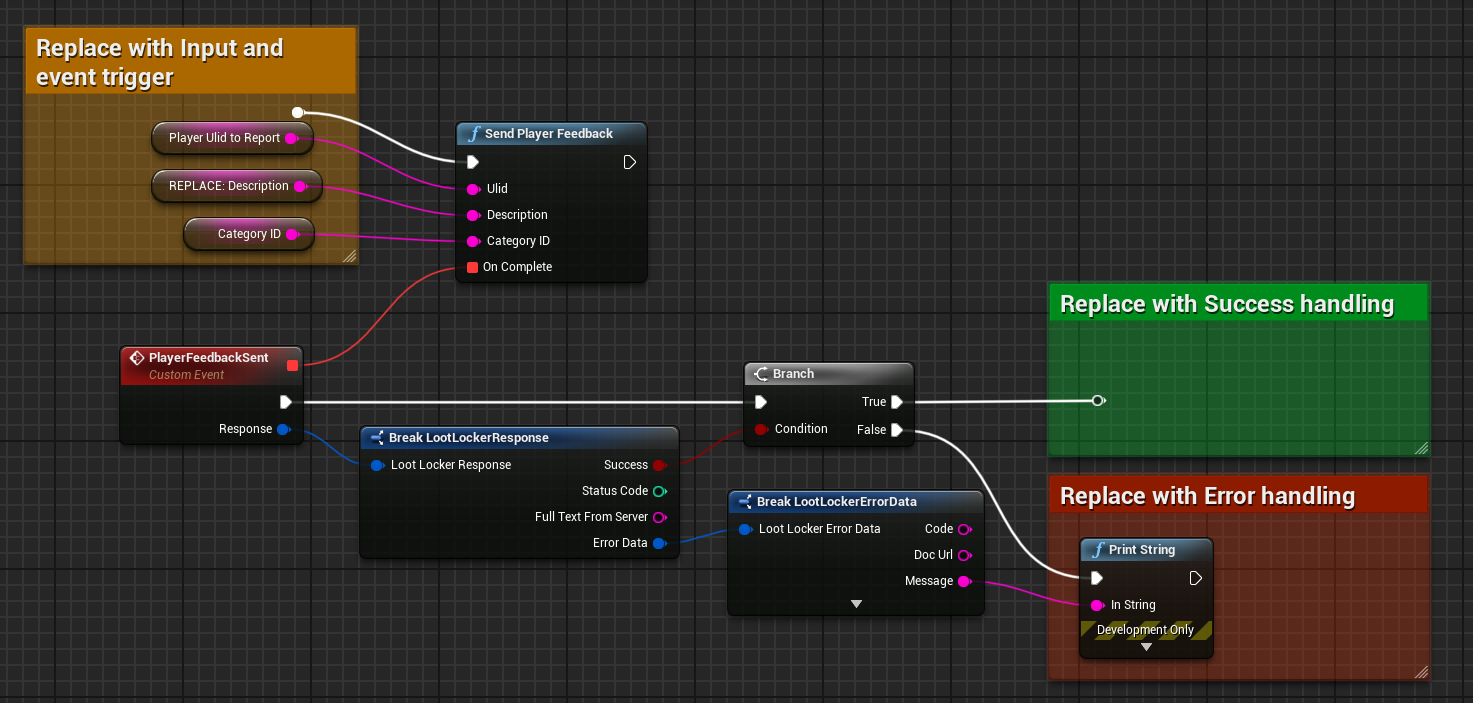Click Send Player Feedback output exec pin
Screen dimensions: 1473x703
[x=629, y=162]
